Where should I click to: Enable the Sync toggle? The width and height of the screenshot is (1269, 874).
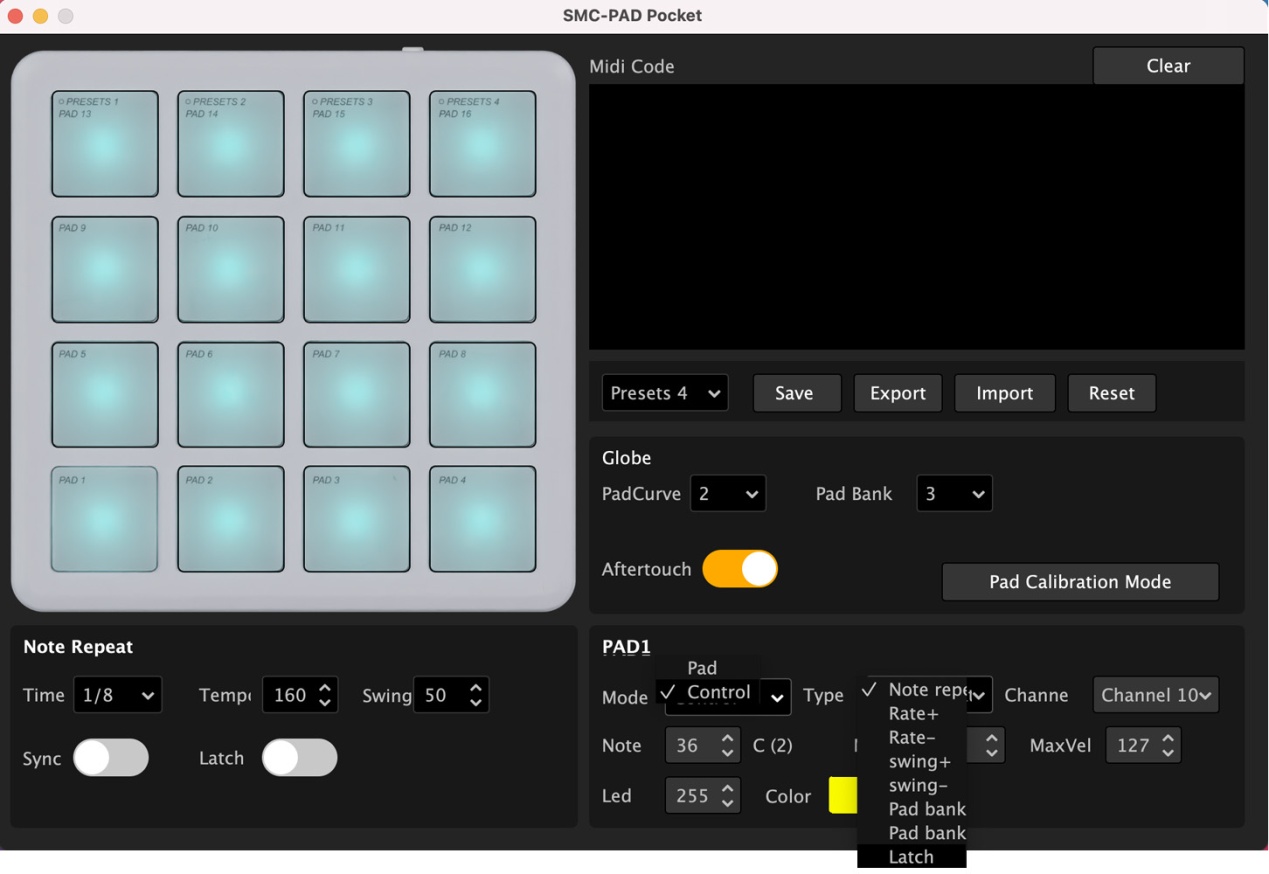tap(111, 758)
